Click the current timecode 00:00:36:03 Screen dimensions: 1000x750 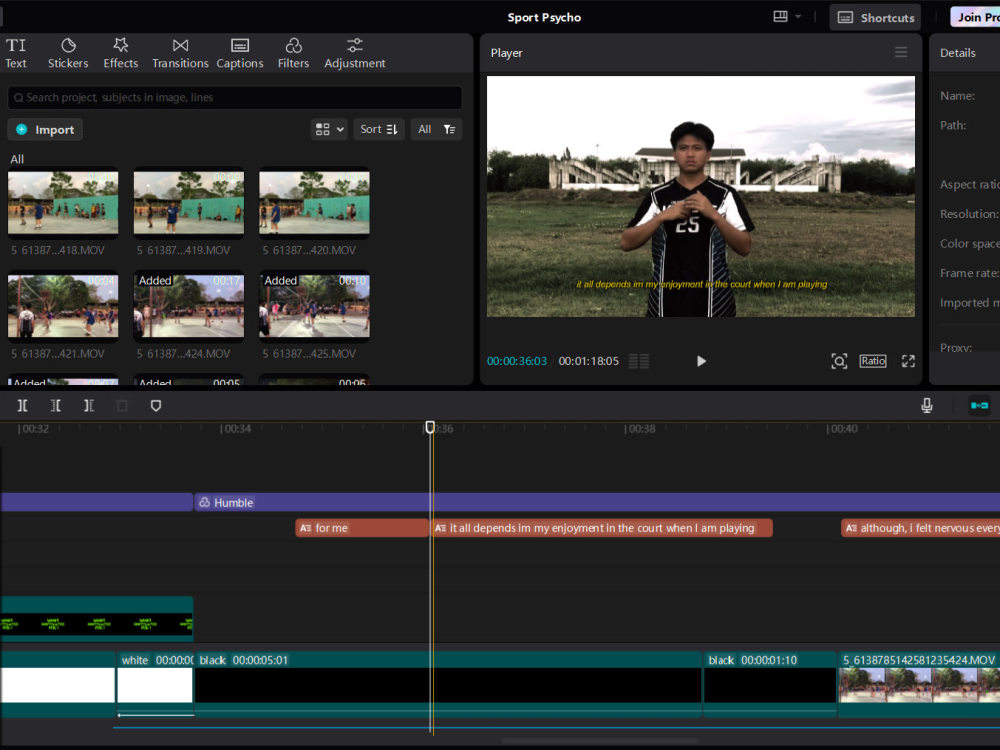pos(517,361)
